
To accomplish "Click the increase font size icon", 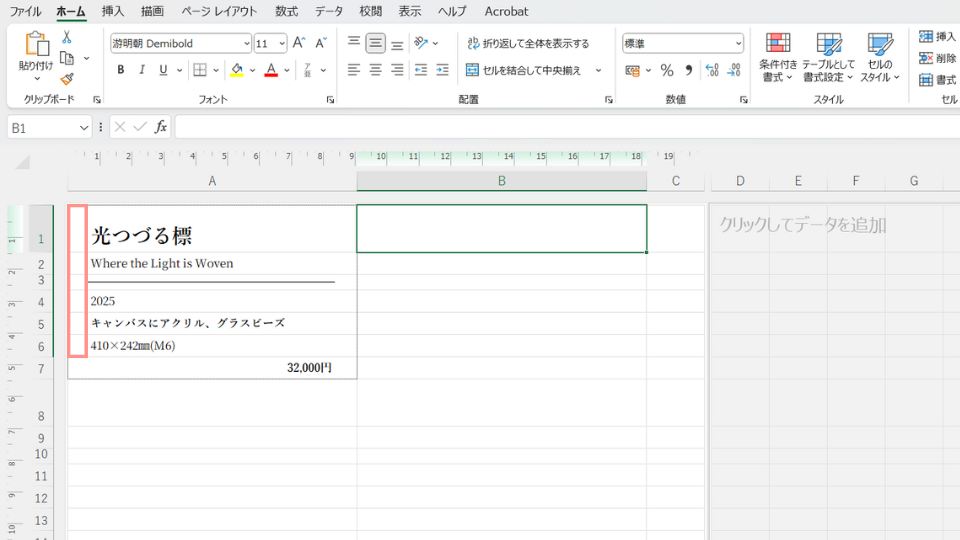I will 299,44.
